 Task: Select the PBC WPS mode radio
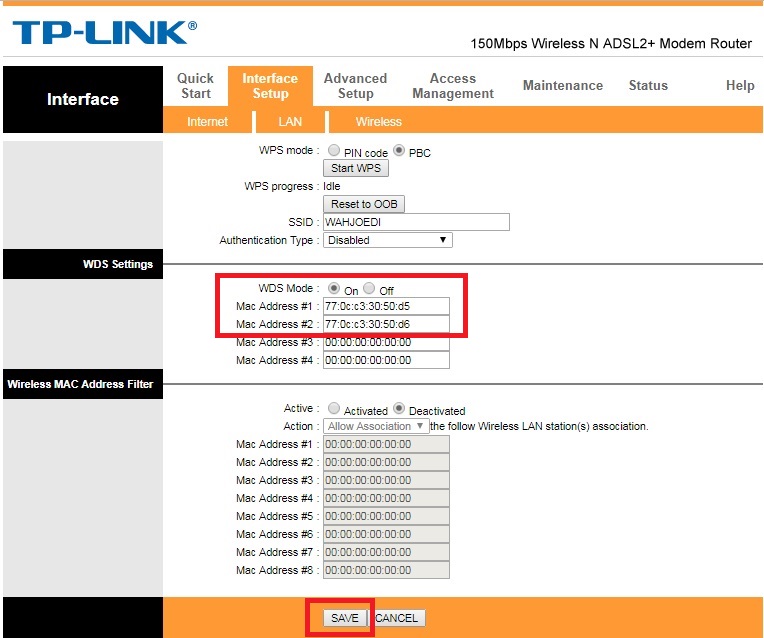tap(399, 150)
